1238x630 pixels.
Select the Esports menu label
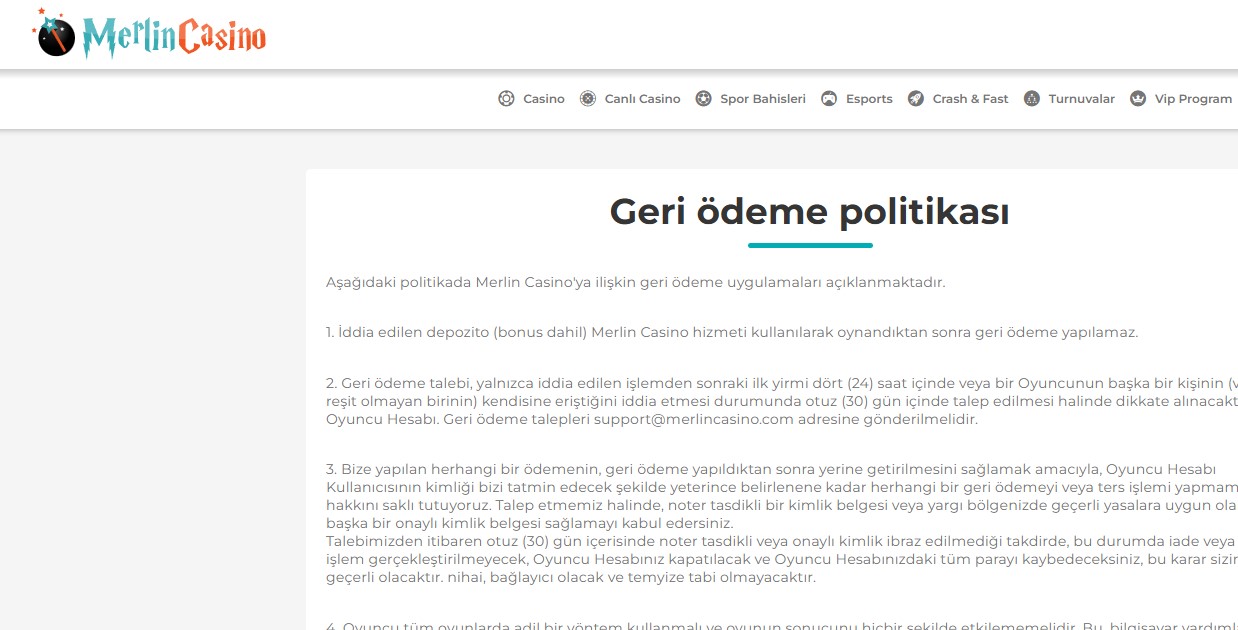pyautogui.click(x=869, y=99)
